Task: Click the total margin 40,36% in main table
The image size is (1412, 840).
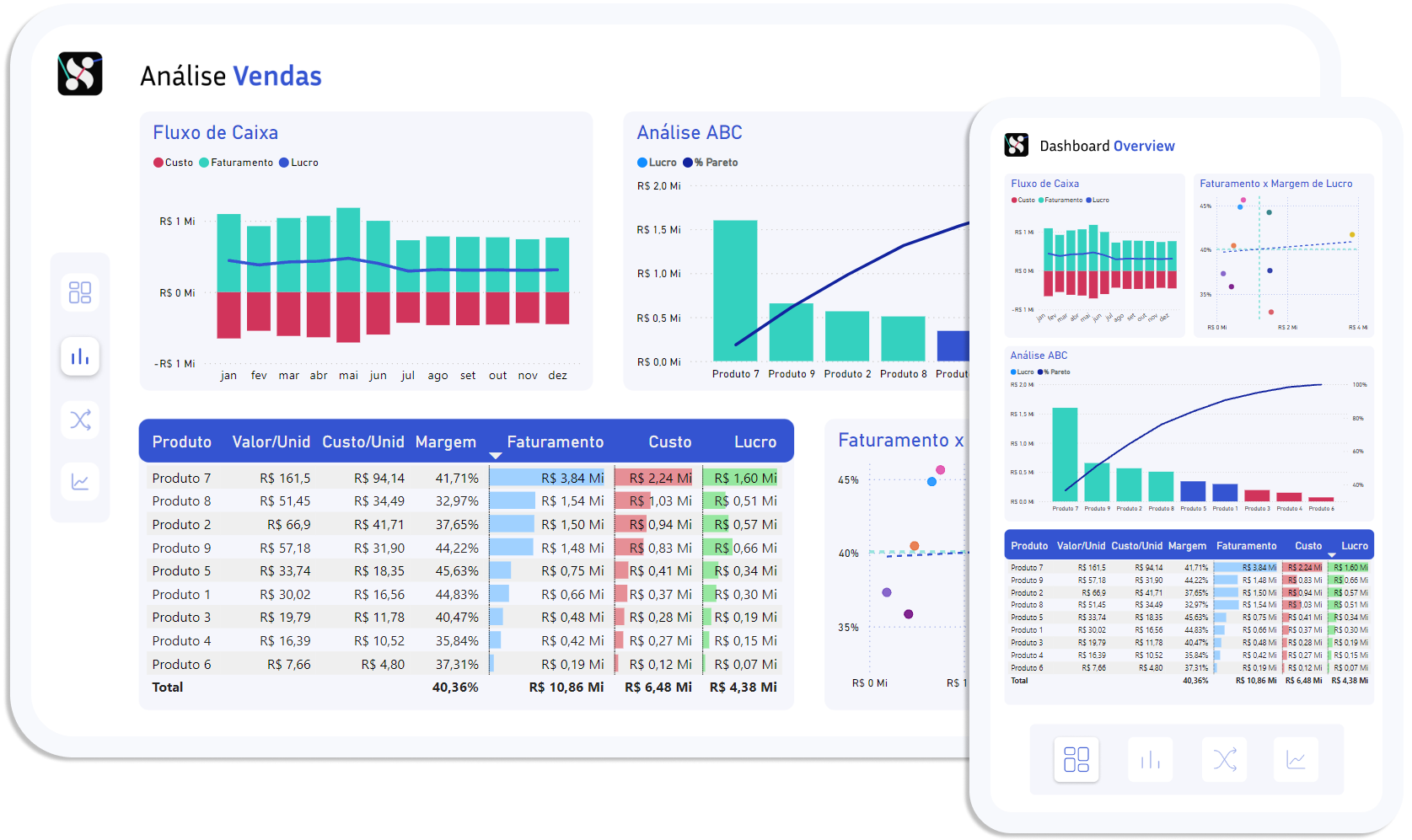Action: click(455, 687)
